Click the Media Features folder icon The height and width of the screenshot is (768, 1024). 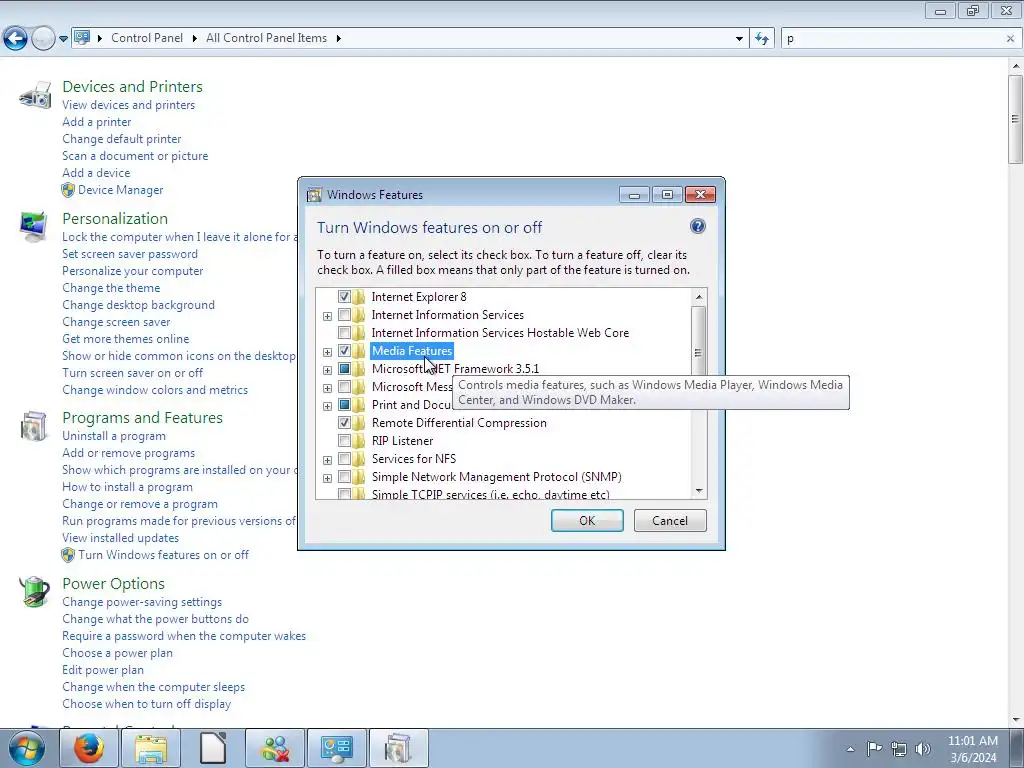pyautogui.click(x=359, y=351)
